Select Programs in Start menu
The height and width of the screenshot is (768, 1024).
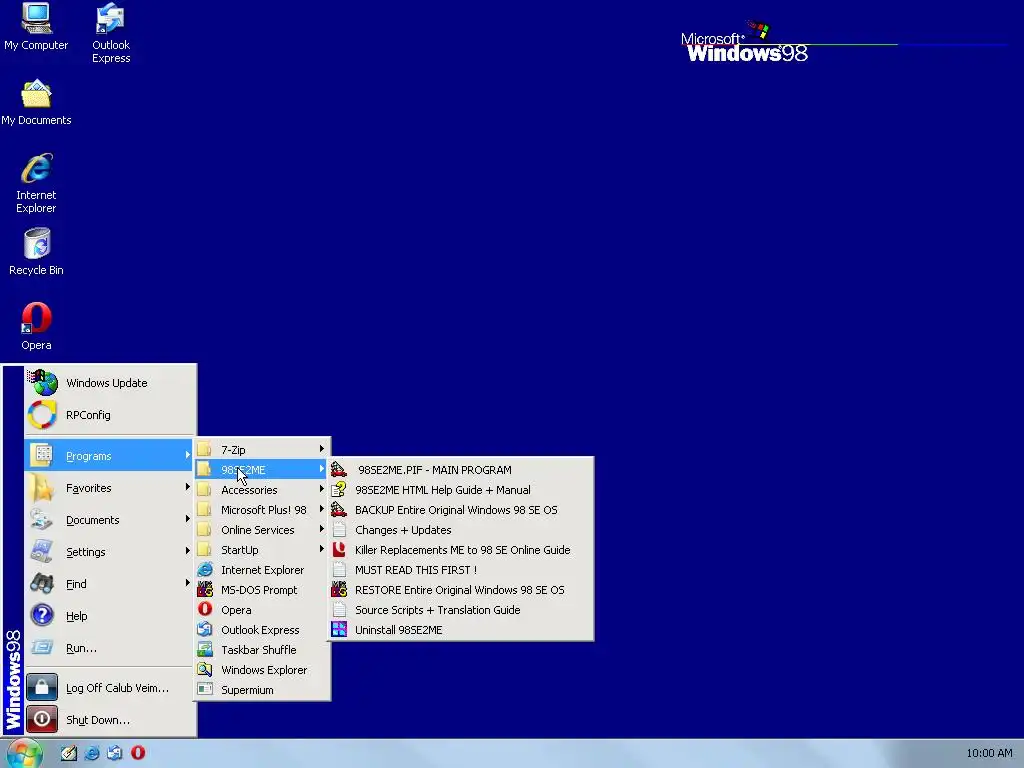(110, 455)
